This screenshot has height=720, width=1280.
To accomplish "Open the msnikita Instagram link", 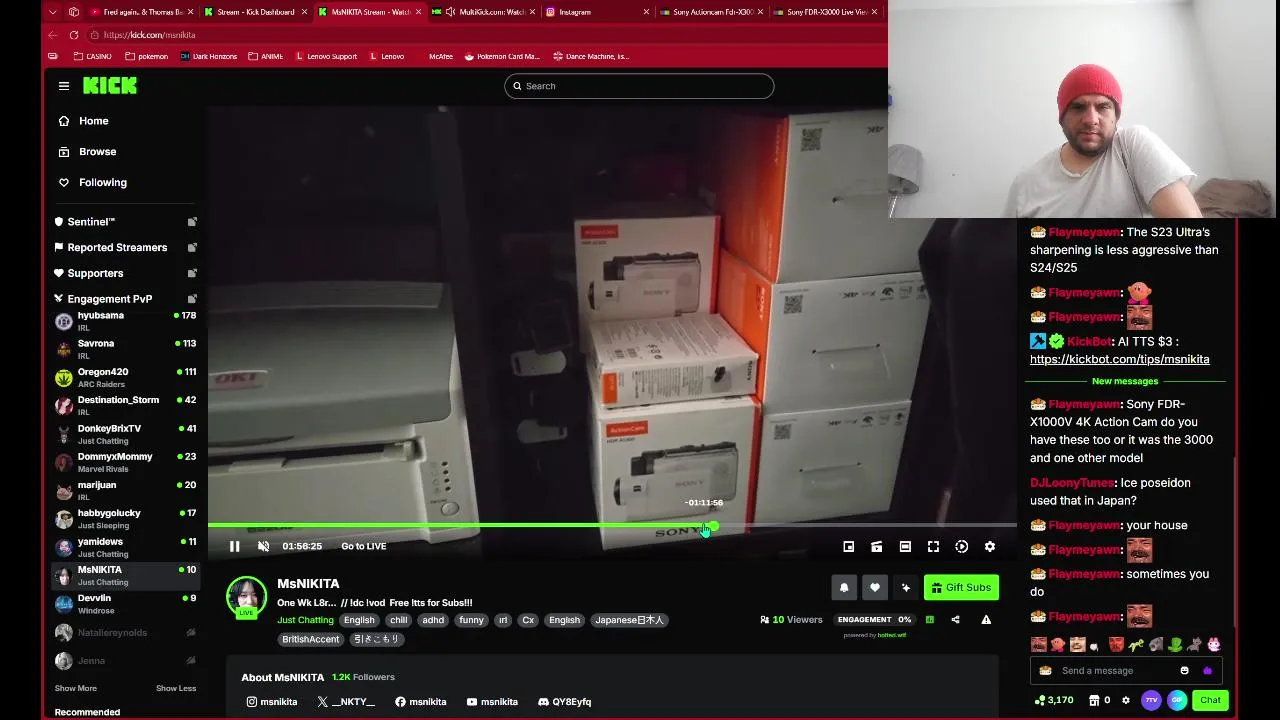I will tap(272, 702).
